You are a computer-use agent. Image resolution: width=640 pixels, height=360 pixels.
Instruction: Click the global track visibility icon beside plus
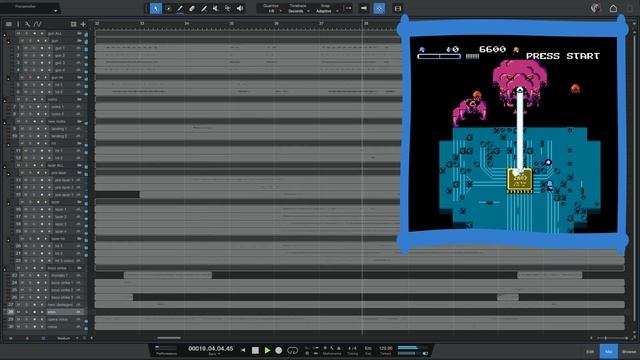(x=73, y=24)
